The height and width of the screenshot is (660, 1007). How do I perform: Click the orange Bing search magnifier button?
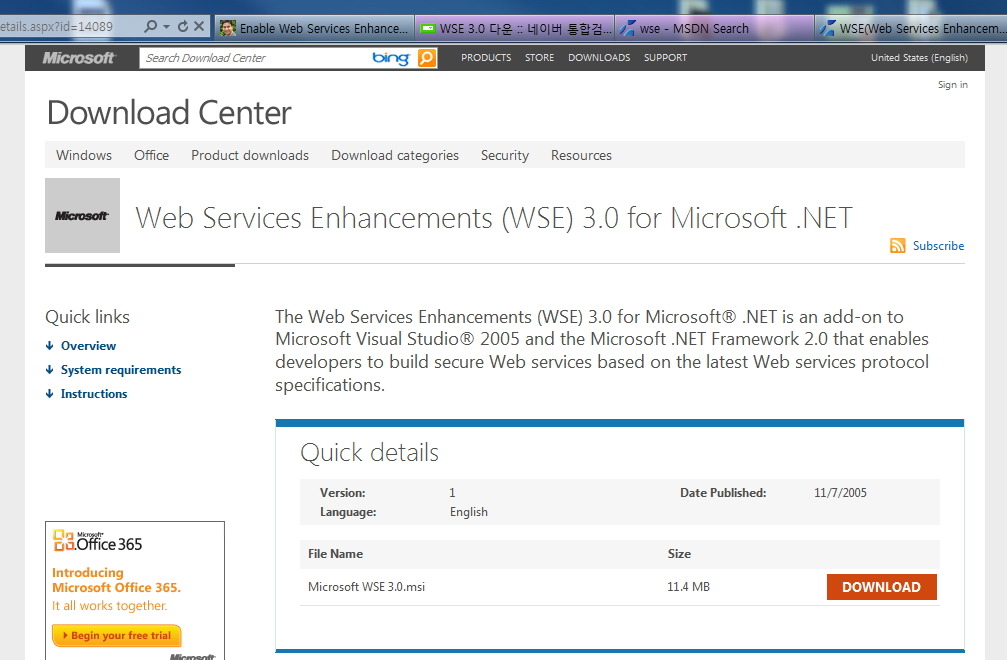pyautogui.click(x=427, y=58)
